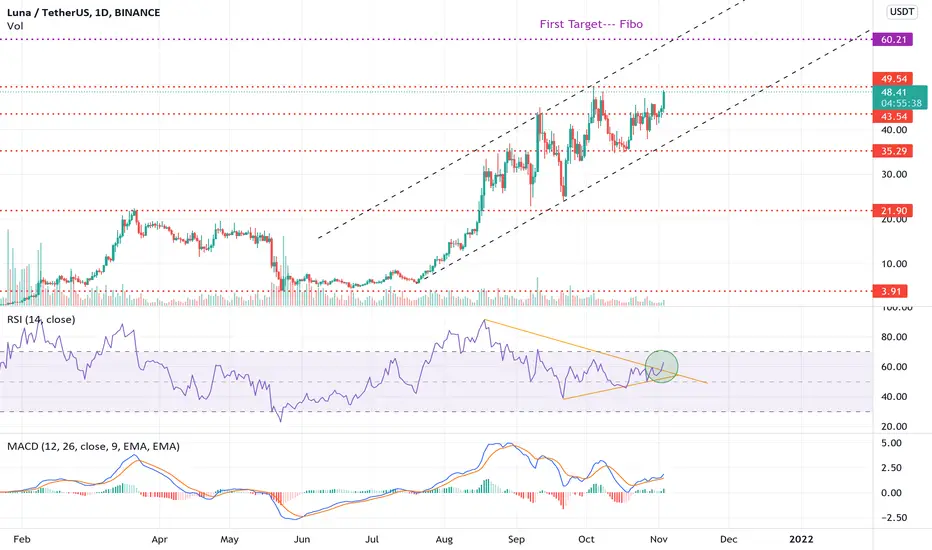Click the May date on time axis

[229, 539]
